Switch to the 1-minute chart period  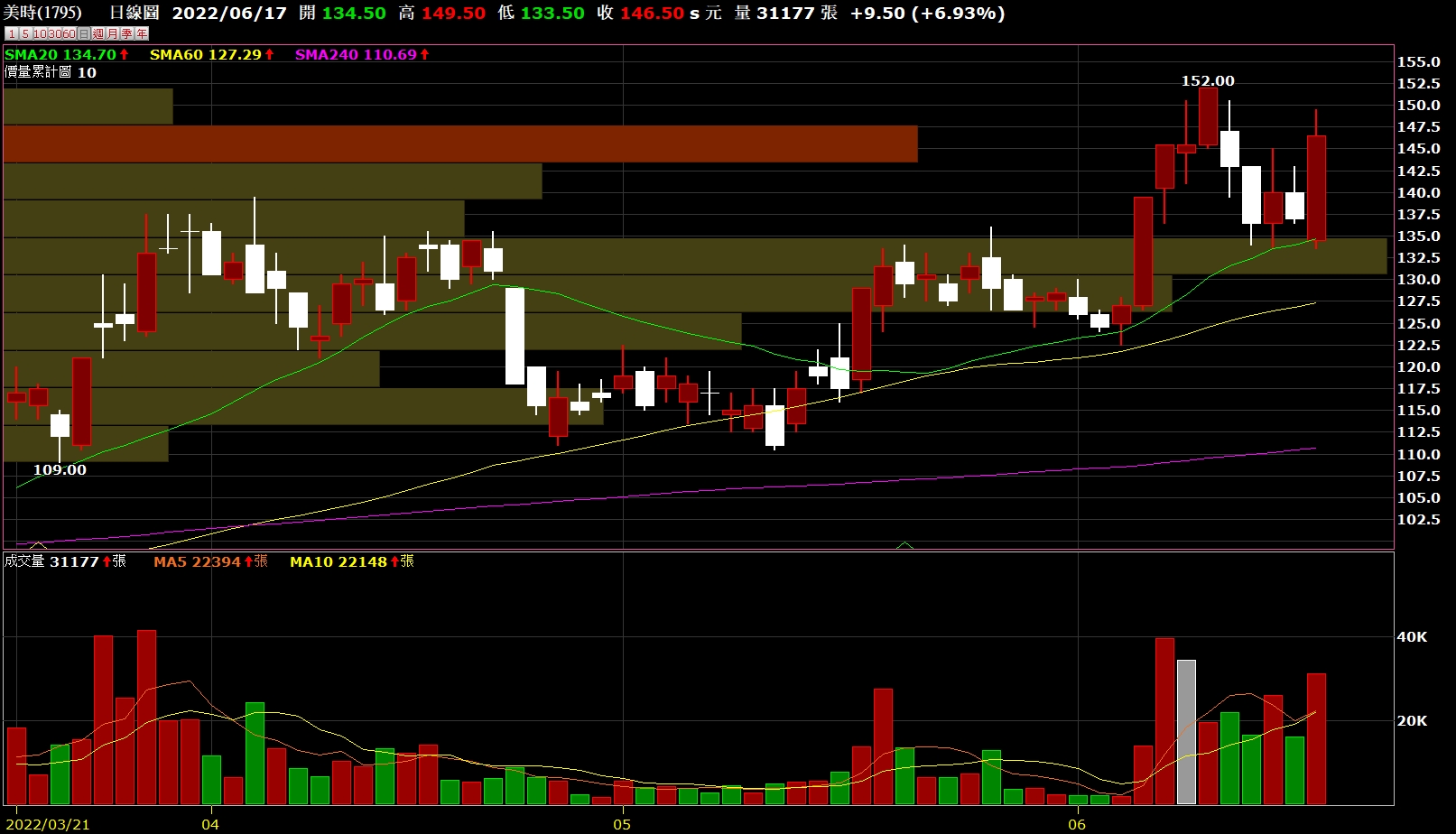coord(11,33)
